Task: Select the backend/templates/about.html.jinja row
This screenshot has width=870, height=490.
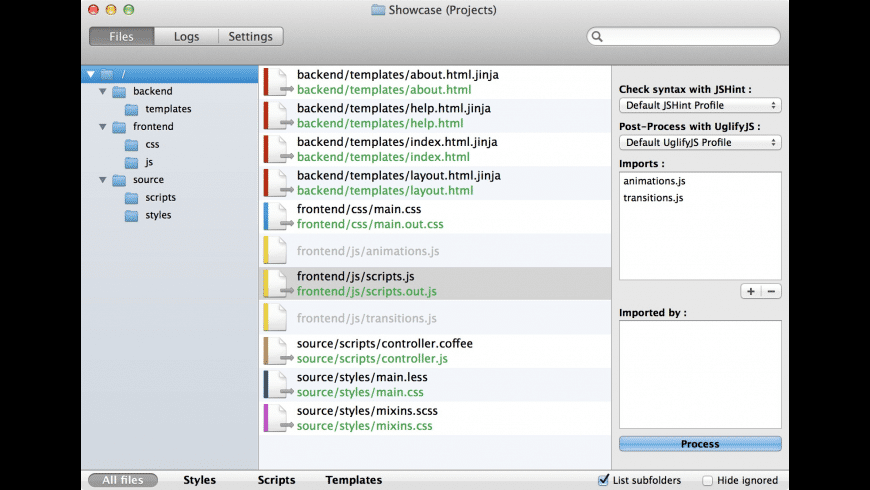Action: coord(435,82)
